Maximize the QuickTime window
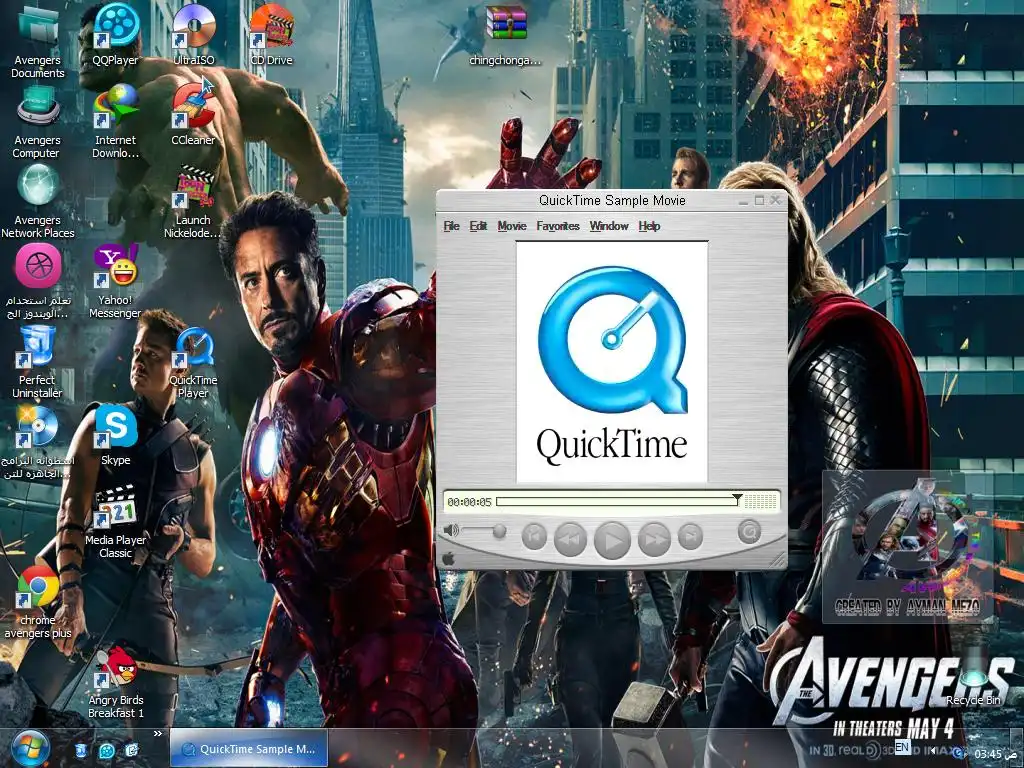Screen dimensions: 1024x768 pos(759,200)
